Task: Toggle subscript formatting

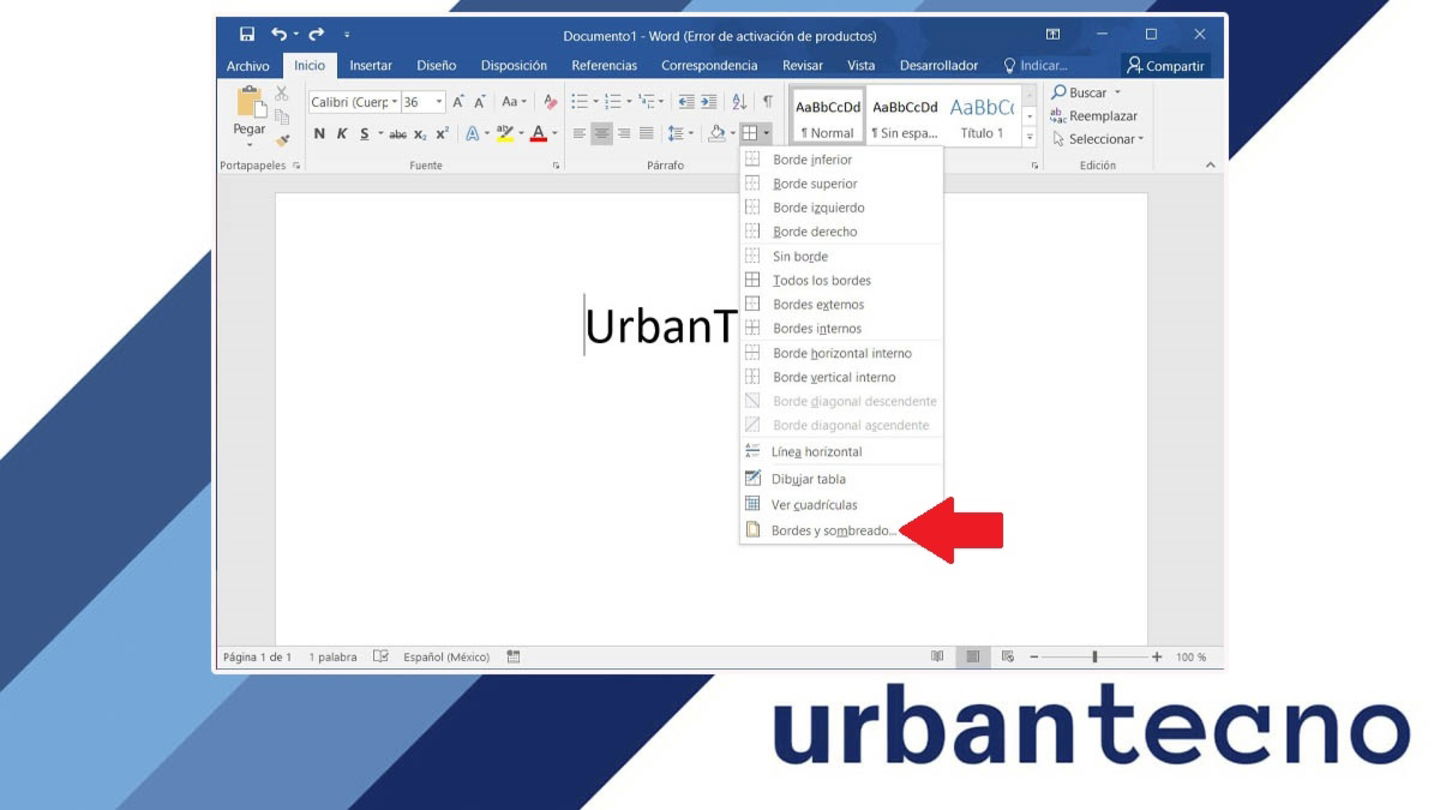Action: click(420, 134)
